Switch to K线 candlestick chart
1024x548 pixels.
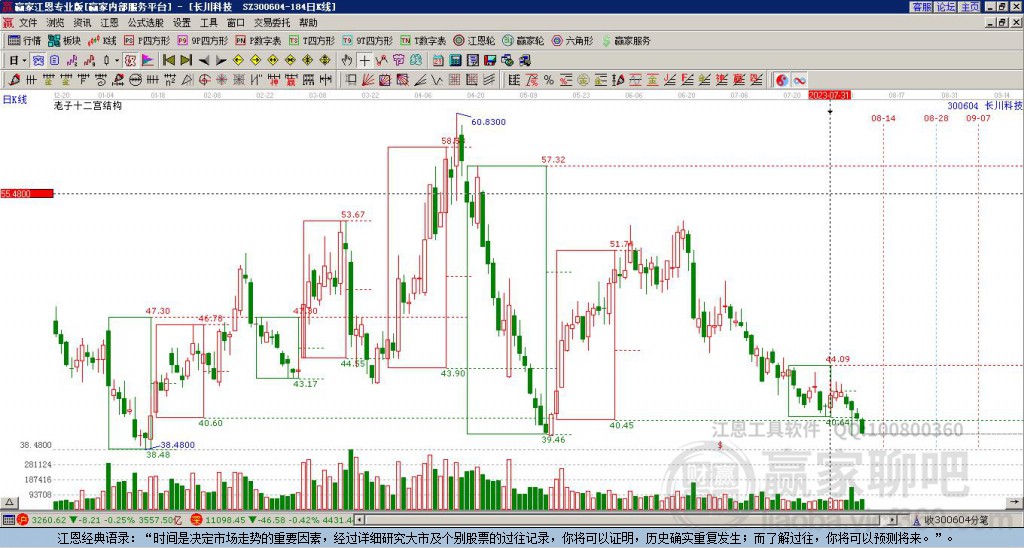coord(101,40)
